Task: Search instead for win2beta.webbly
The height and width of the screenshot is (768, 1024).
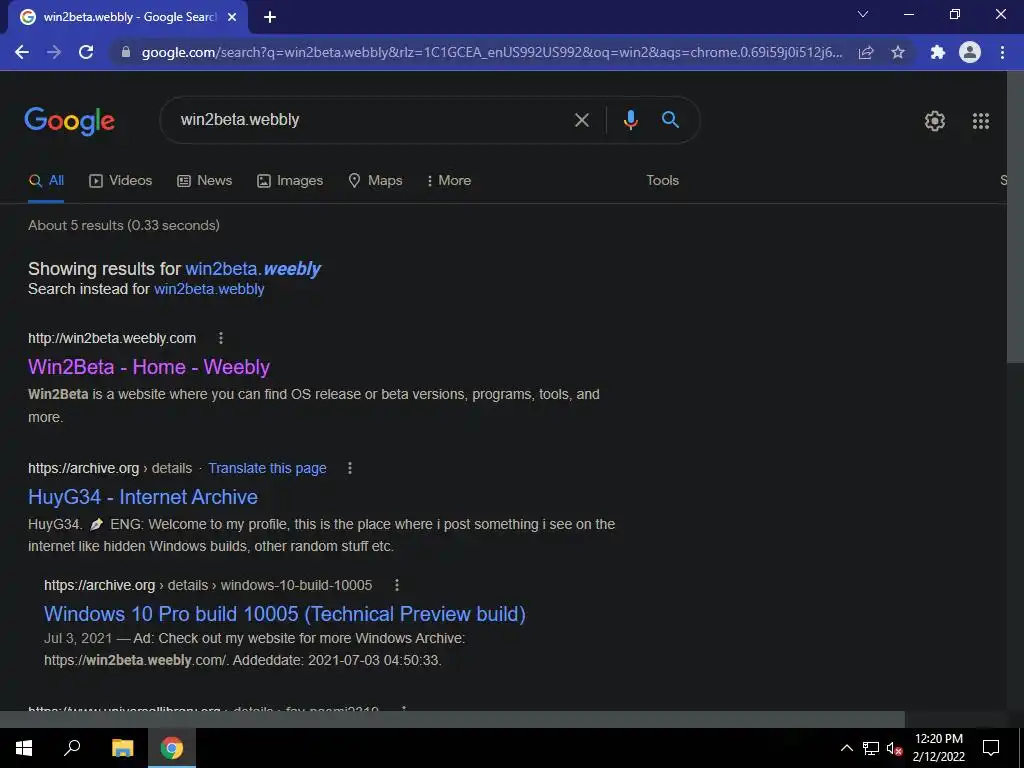Action: click(209, 289)
